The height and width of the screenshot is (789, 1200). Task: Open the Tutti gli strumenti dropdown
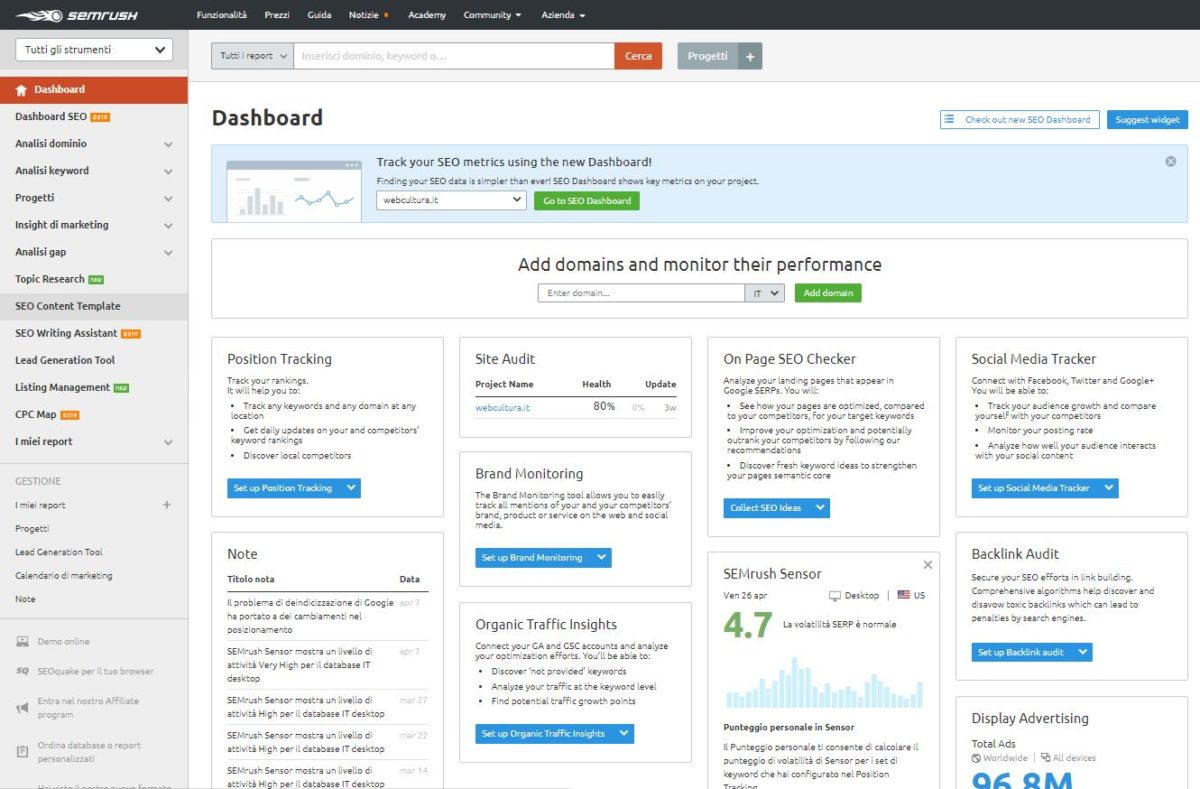coord(94,50)
